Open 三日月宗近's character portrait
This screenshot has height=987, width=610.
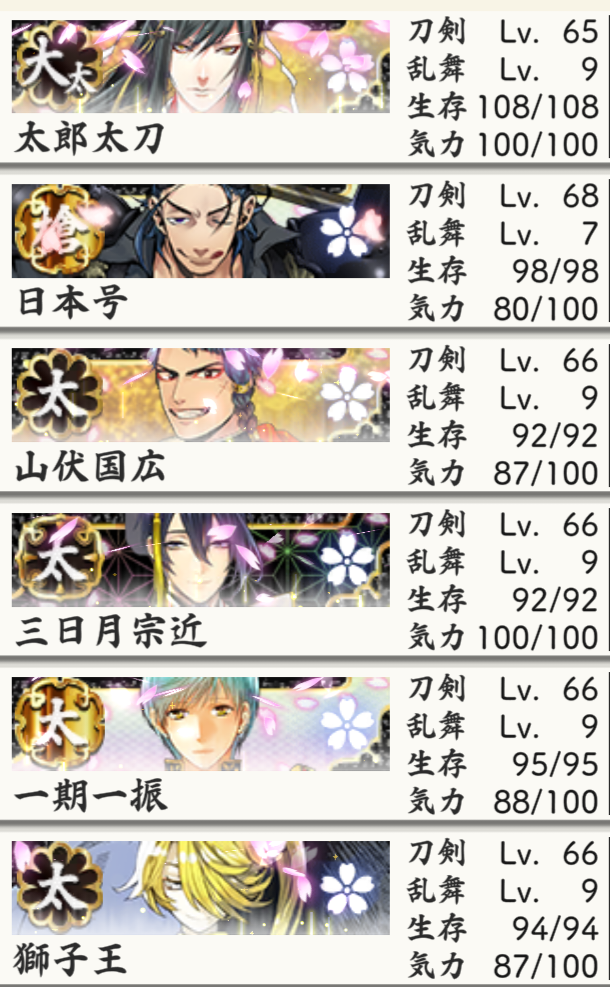click(200, 560)
